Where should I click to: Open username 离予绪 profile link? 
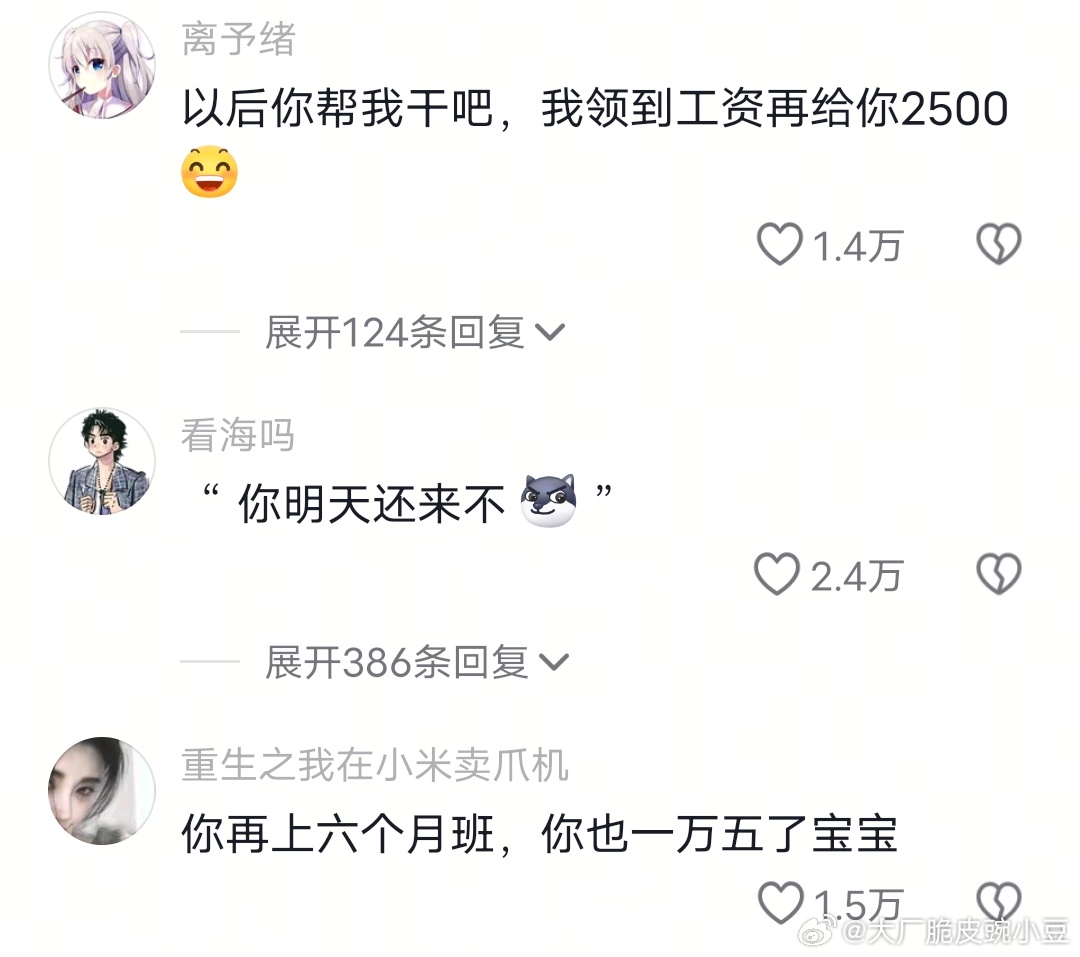[238, 39]
